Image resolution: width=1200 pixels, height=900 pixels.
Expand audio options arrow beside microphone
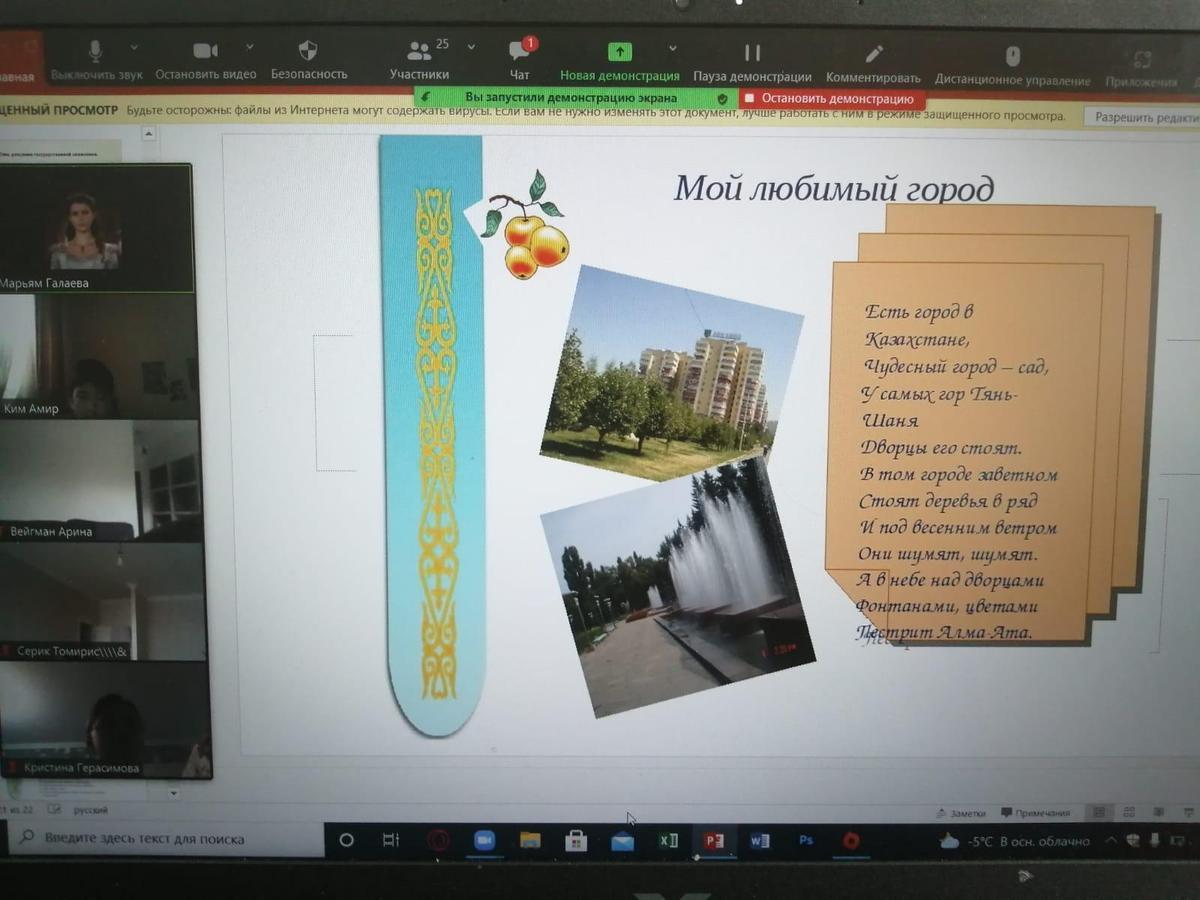point(134,47)
